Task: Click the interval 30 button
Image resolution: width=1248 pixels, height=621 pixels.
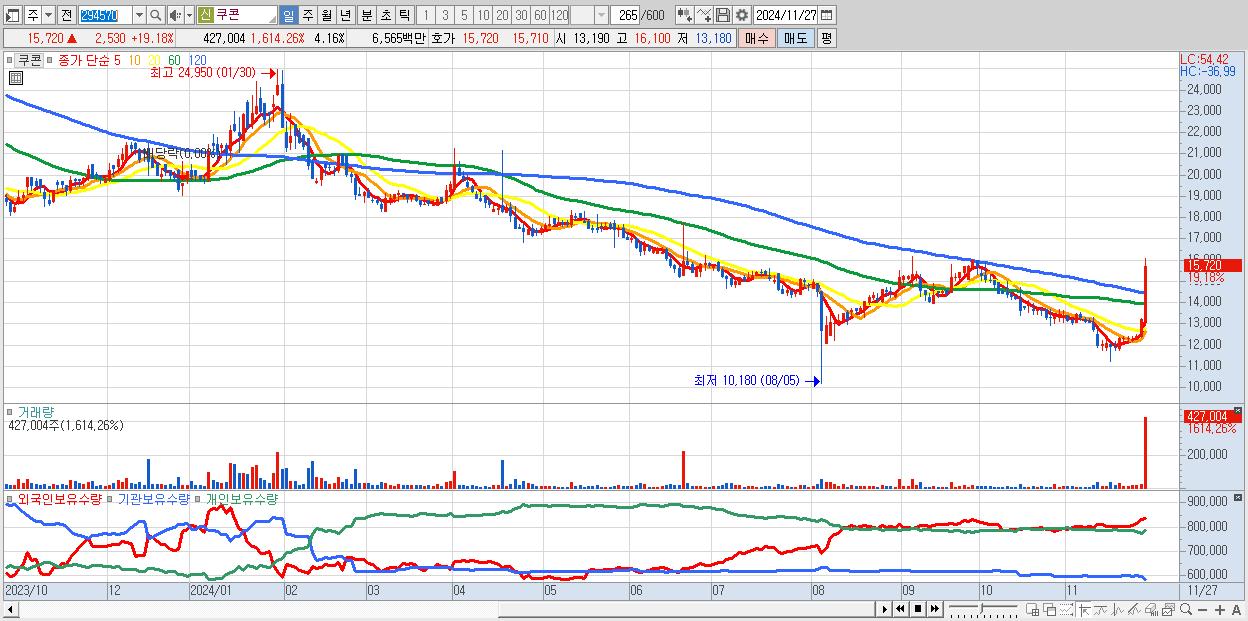Action: (x=521, y=15)
